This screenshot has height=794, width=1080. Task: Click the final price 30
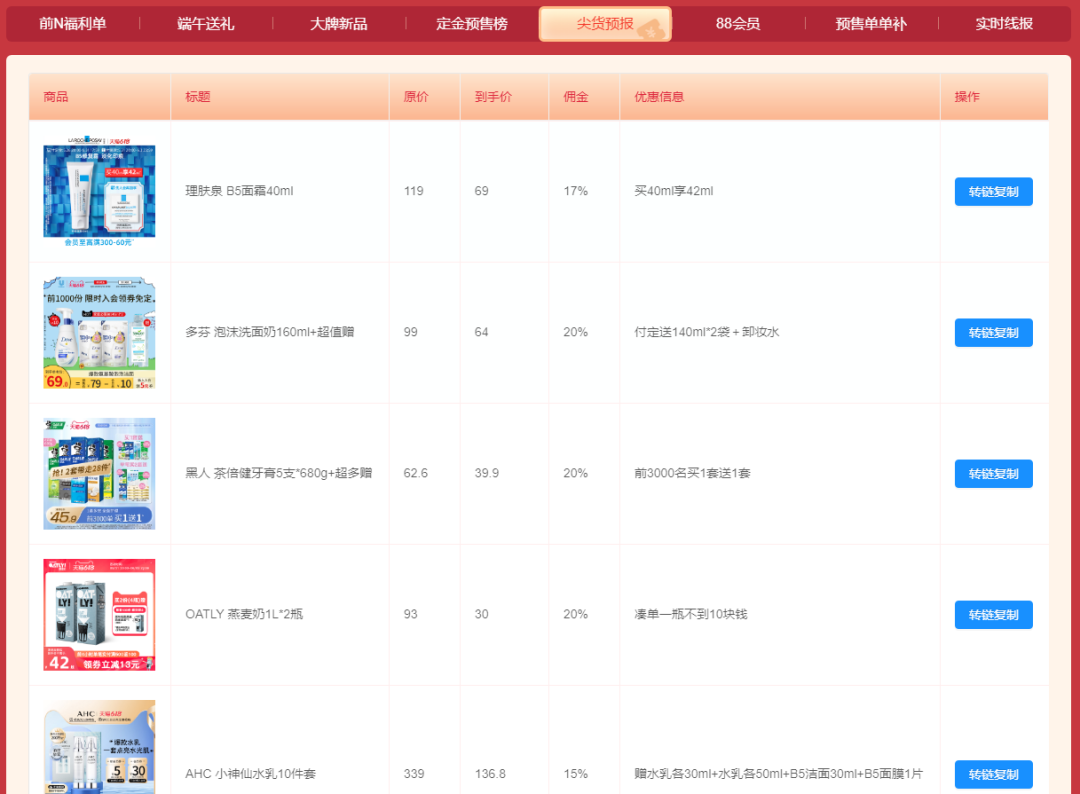(x=481, y=615)
